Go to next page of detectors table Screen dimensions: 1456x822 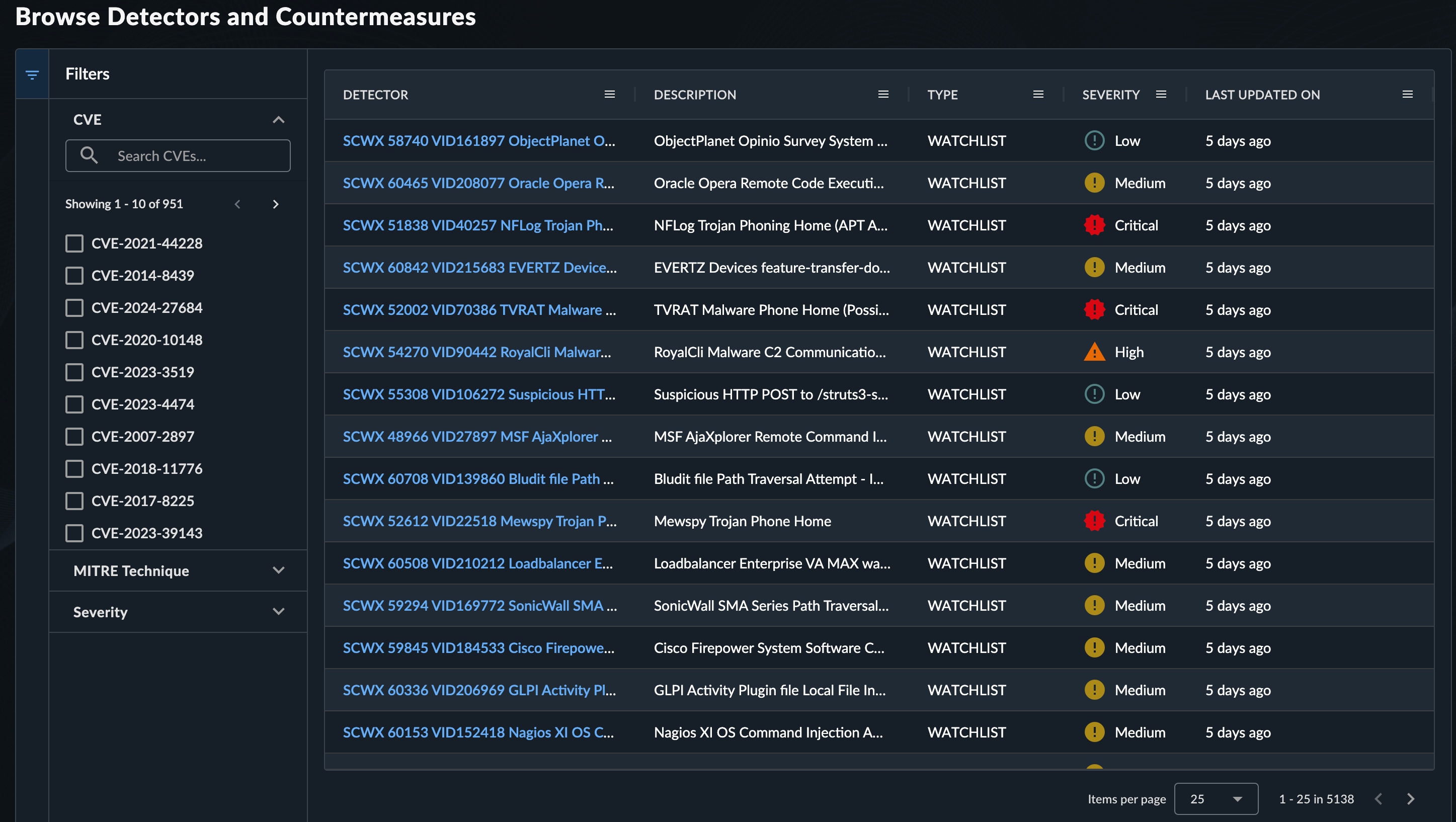1410,799
